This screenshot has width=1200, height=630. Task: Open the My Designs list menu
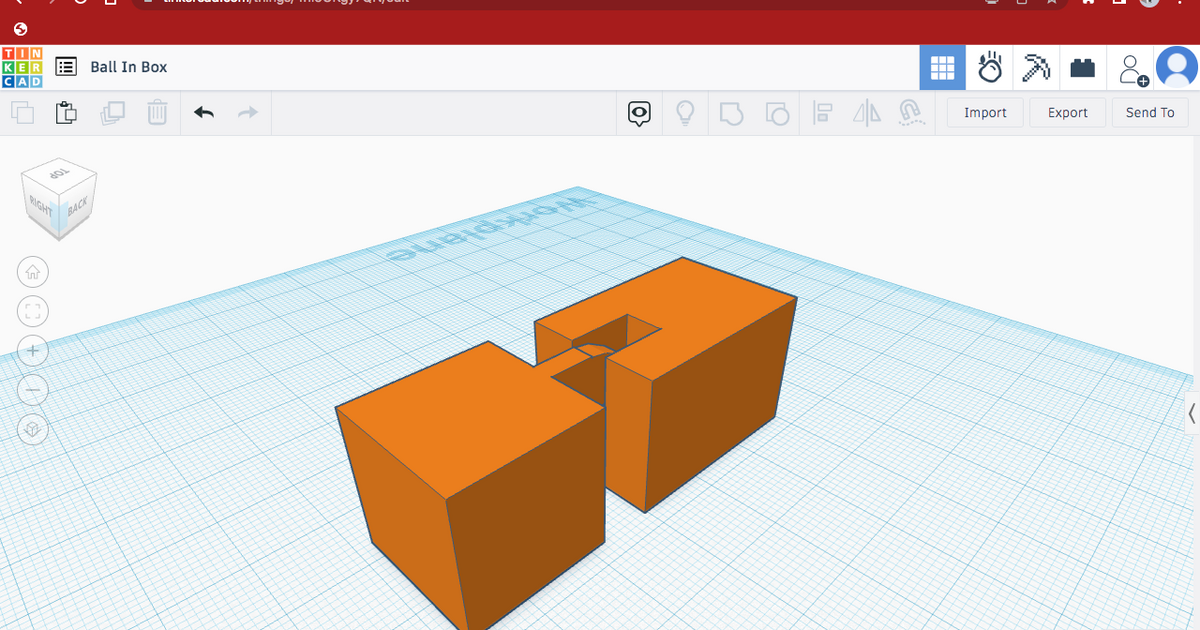[x=66, y=67]
